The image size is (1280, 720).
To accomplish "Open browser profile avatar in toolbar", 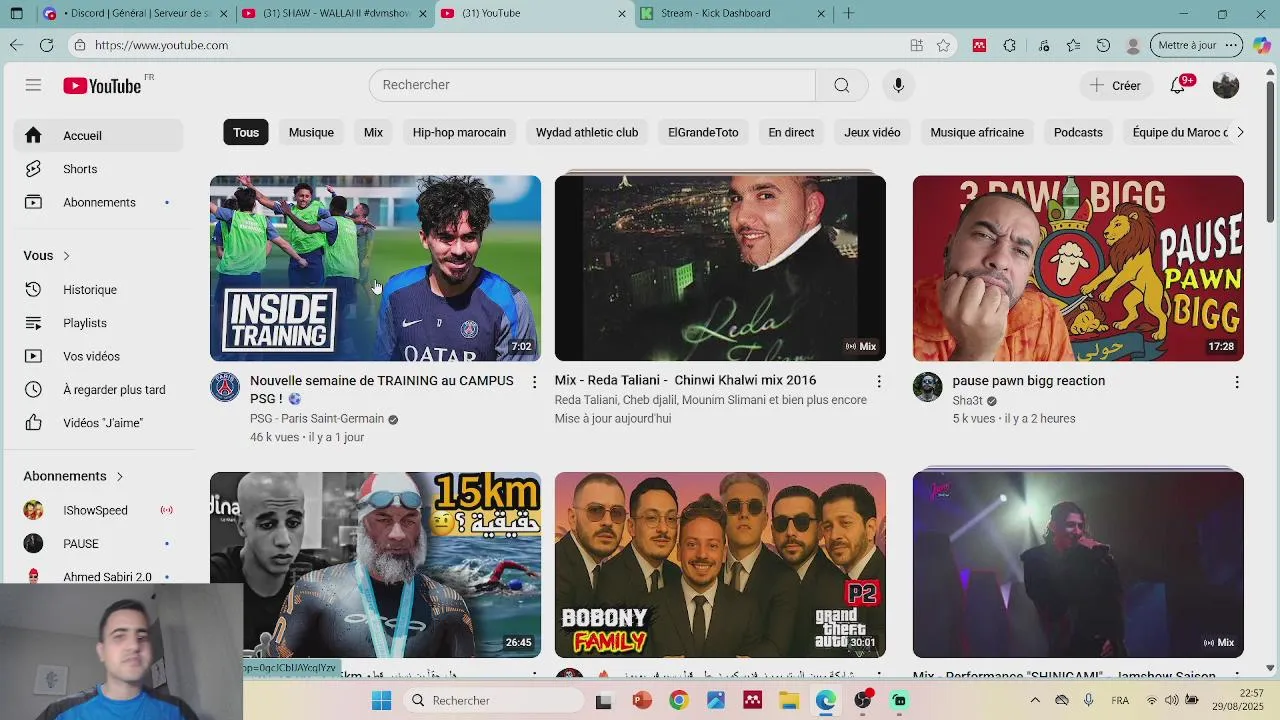I will pos(1133,45).
